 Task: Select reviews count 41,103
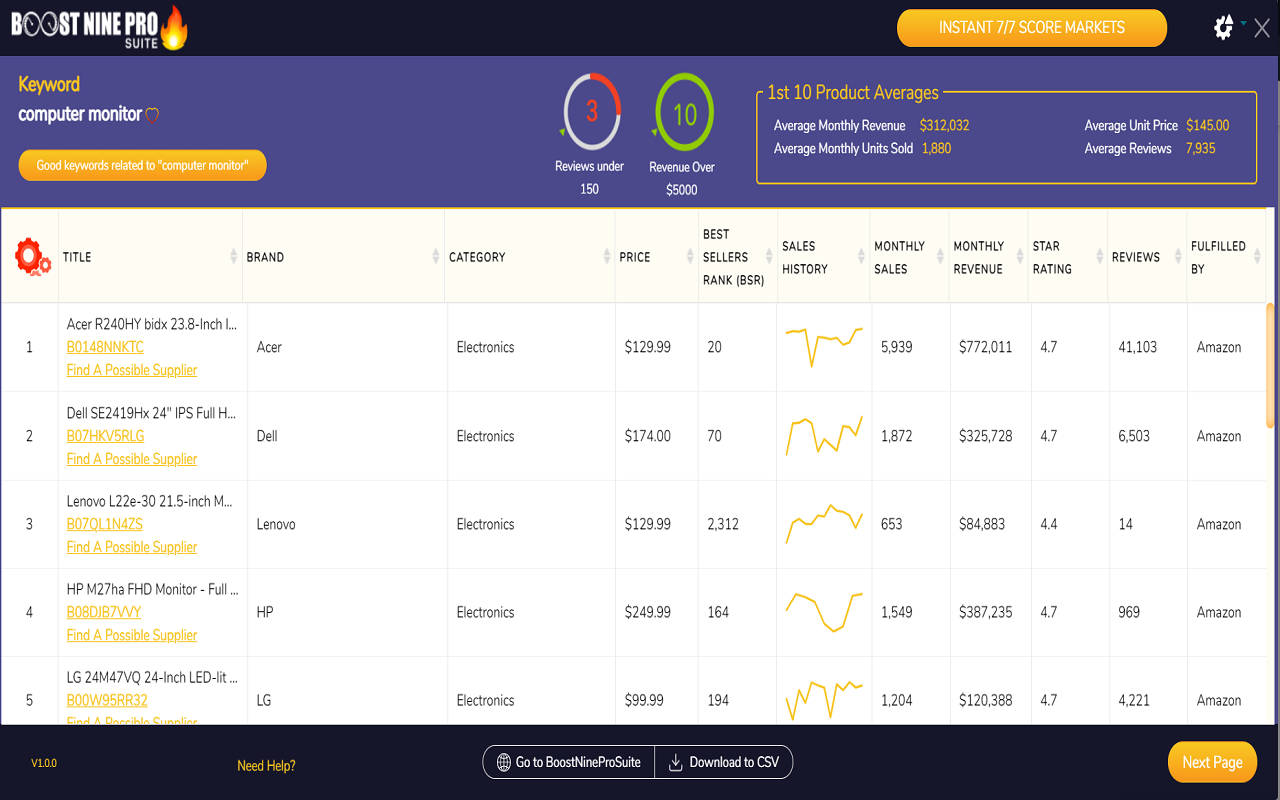1138,347
